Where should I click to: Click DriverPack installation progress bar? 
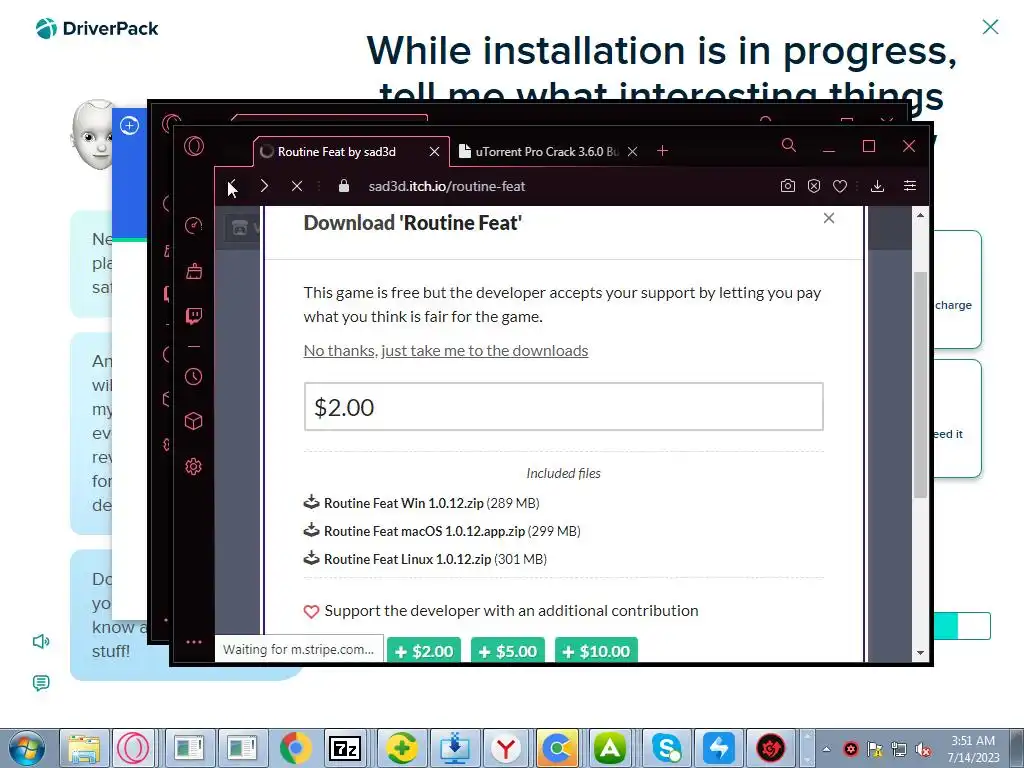[x=962, y=626]
